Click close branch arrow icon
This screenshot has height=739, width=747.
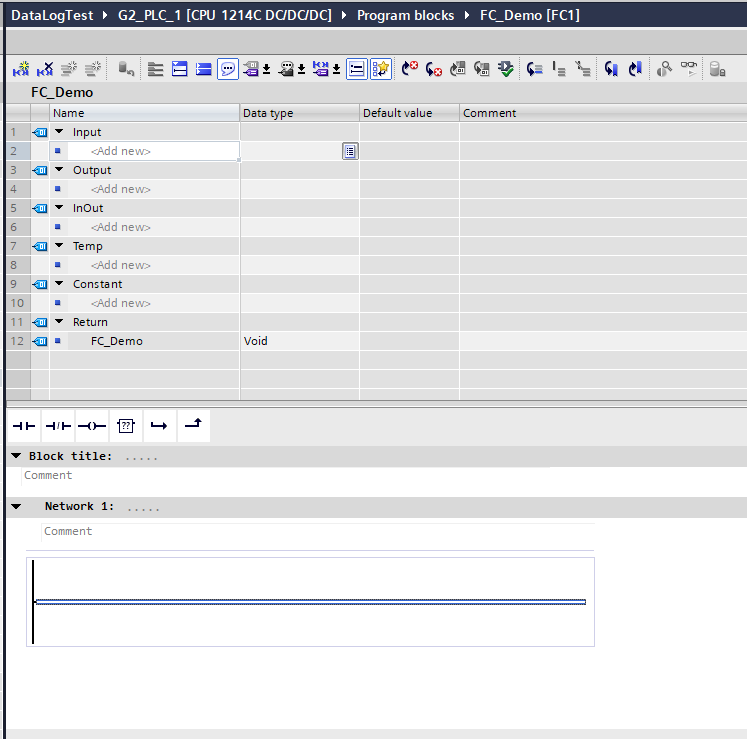tap(193, 426)
